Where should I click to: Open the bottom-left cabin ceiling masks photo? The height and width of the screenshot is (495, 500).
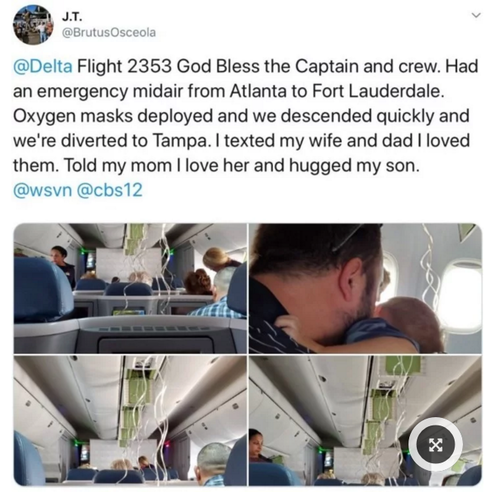coord(130,421)
